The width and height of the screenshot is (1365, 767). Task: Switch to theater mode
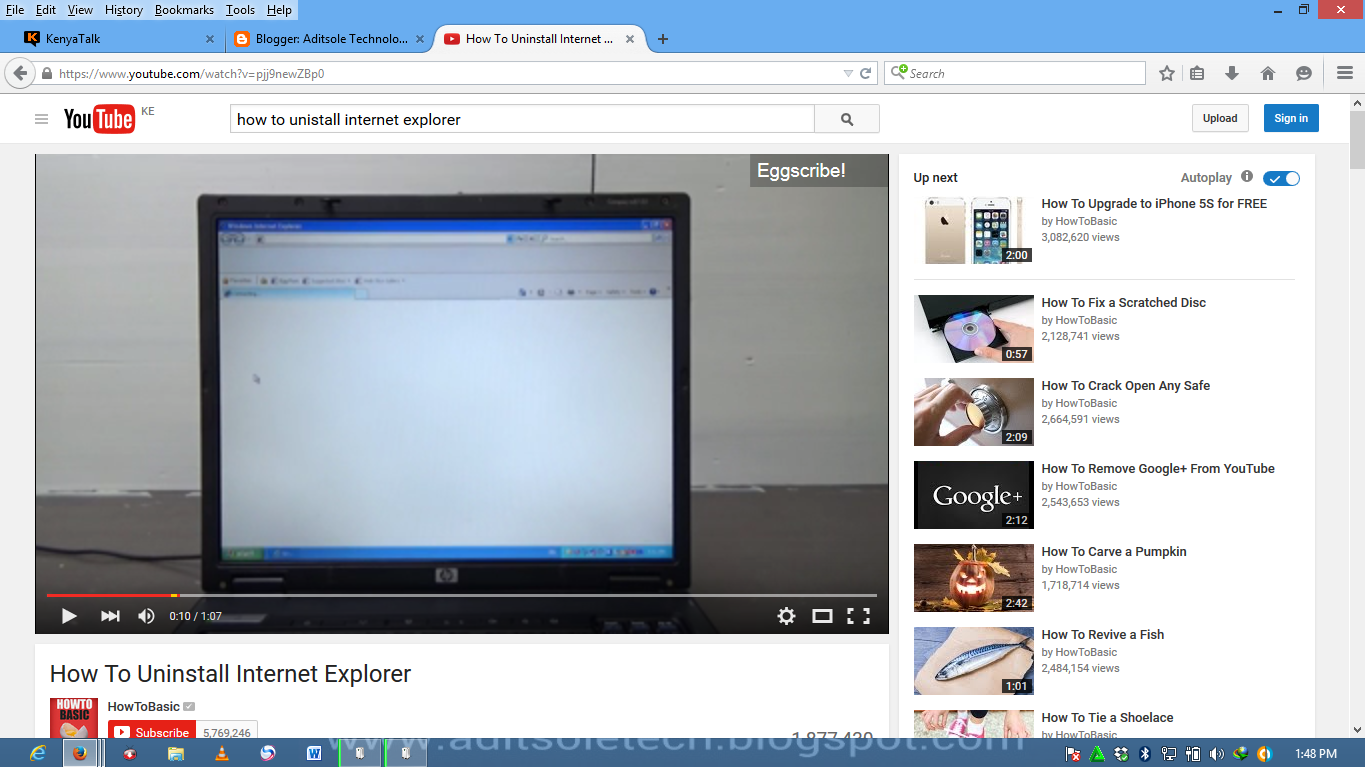point(822,616)
